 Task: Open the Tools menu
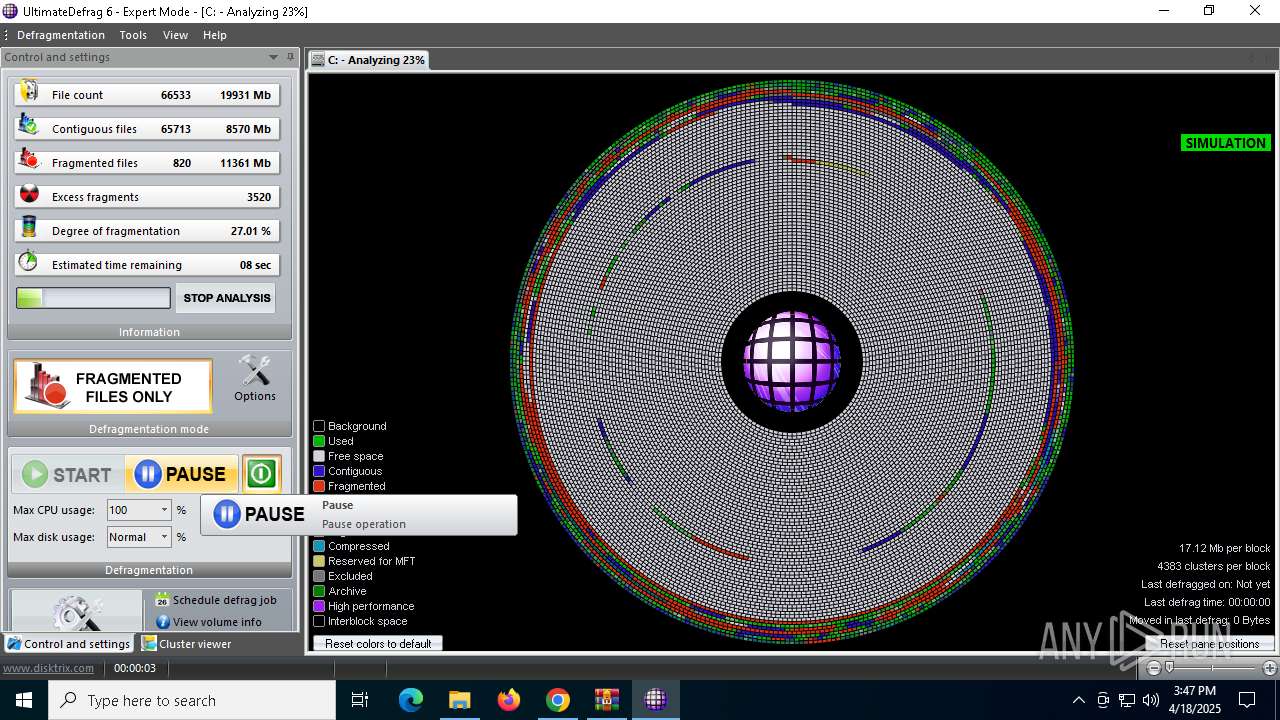click(x=133, y=35)
